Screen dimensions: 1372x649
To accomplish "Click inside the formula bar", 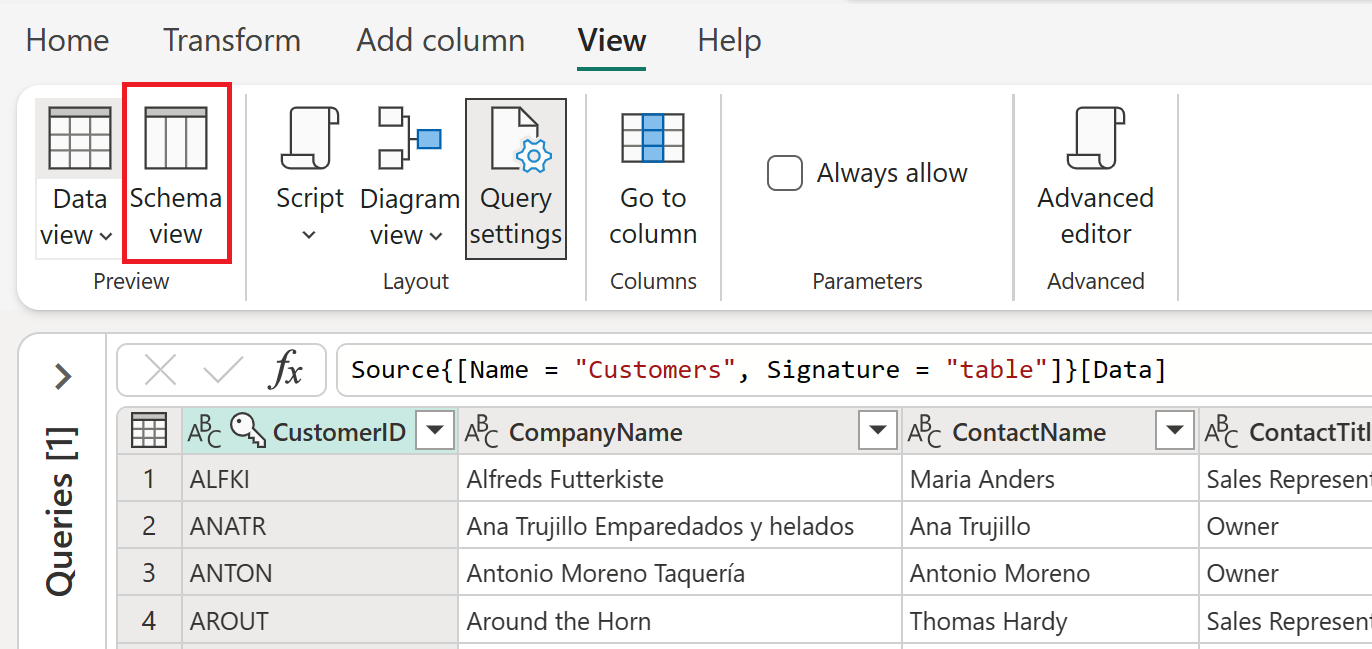I will [x=700, y=370].
